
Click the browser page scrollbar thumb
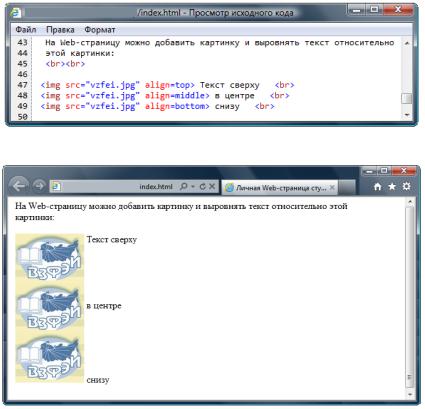(x=410, y=297)
